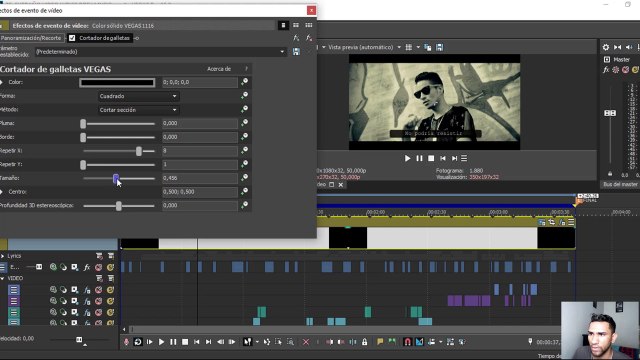The width and height of the screenshot is (640, 360).
Task: Toggle record in the transport bar
Action: tap(126, 342)
